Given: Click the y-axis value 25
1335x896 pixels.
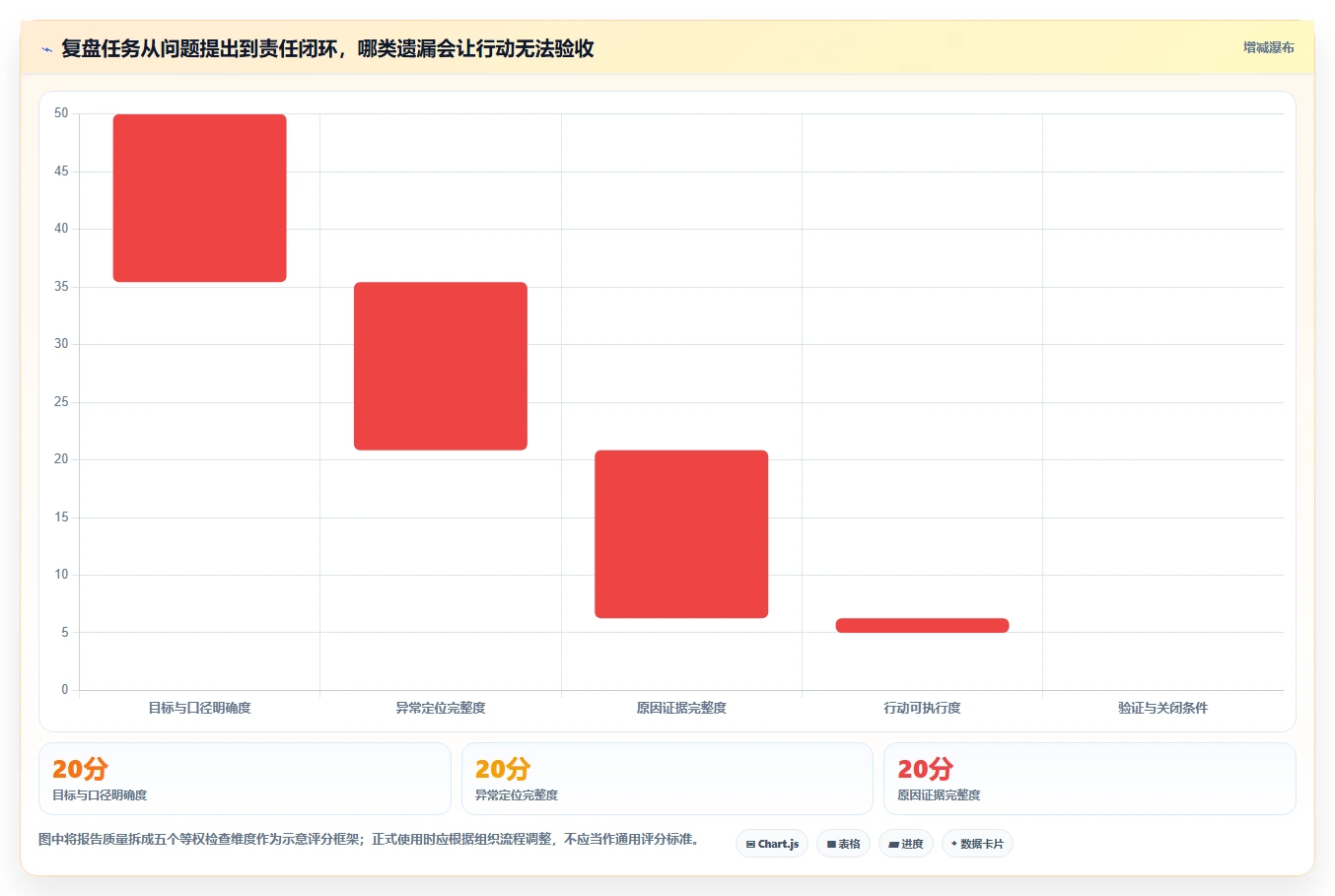Looking at the screenshot, I should pos(61,401).
